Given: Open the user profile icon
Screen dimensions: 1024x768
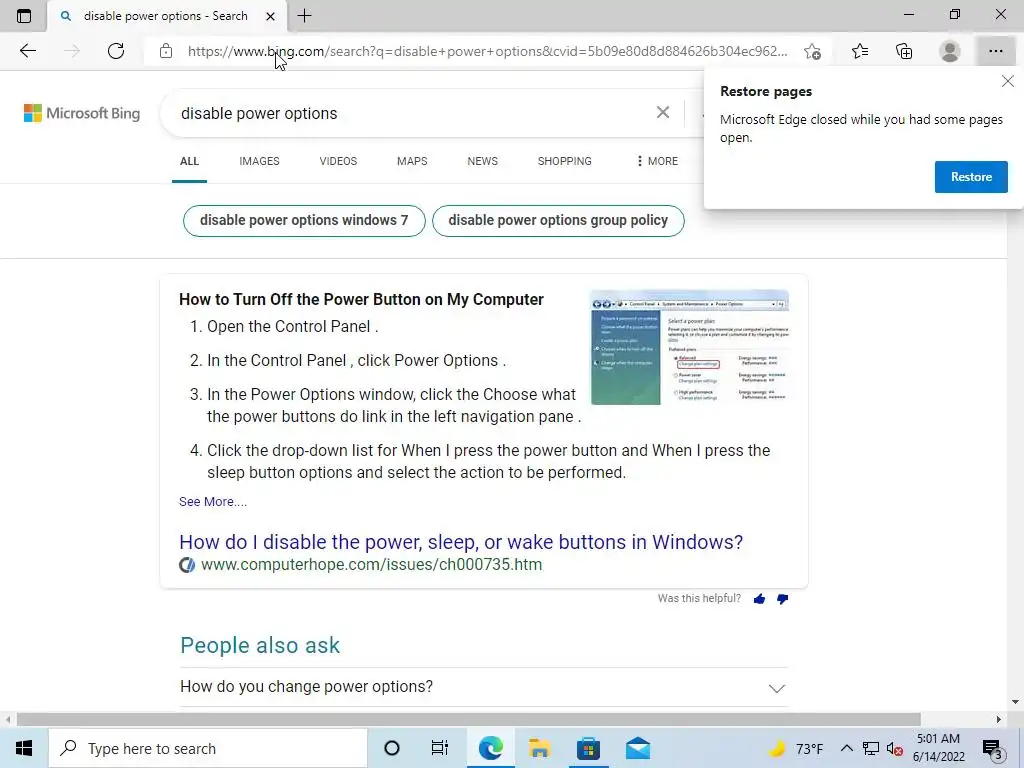Looking at the screenshot, I should coord(950,51).
